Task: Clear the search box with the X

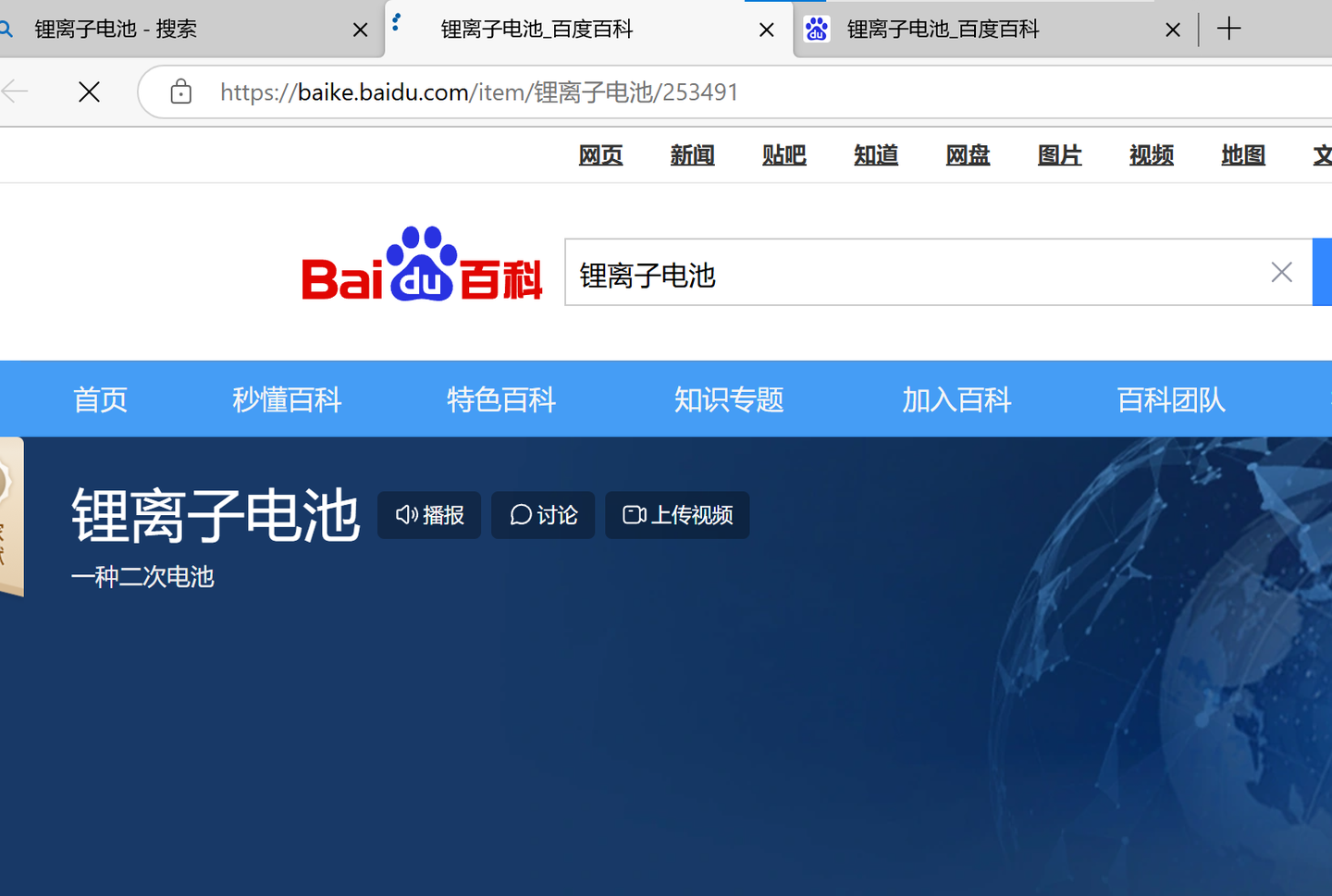Action: pos(1281,272)
